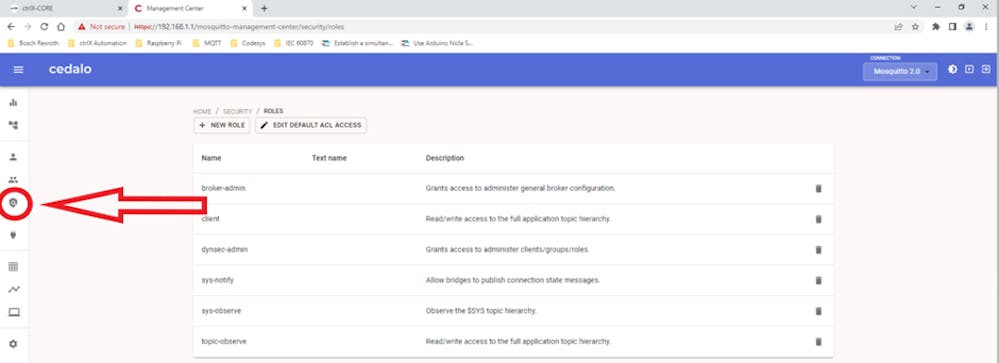999x363 pixels.
Task: Switch to the ctrlX CORE browser tab
Action: click(64, 8)
